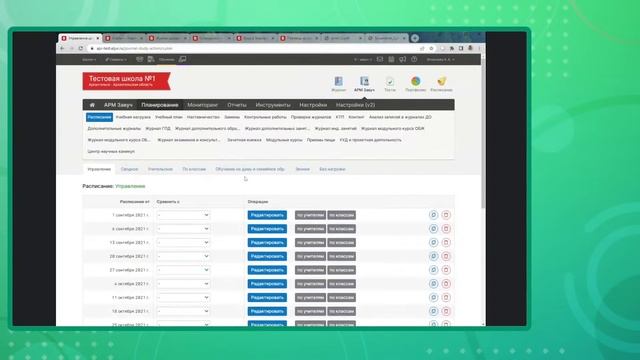Open the Учебный план submenu link

coord(169,117)
